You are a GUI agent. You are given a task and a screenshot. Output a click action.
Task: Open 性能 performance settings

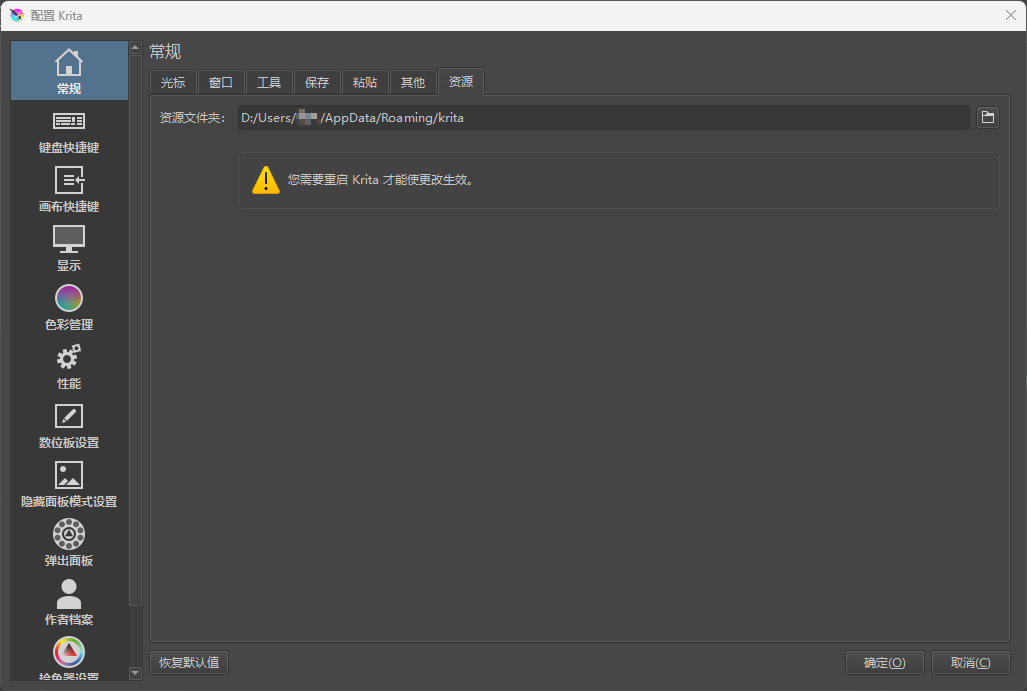pos(69,367)
